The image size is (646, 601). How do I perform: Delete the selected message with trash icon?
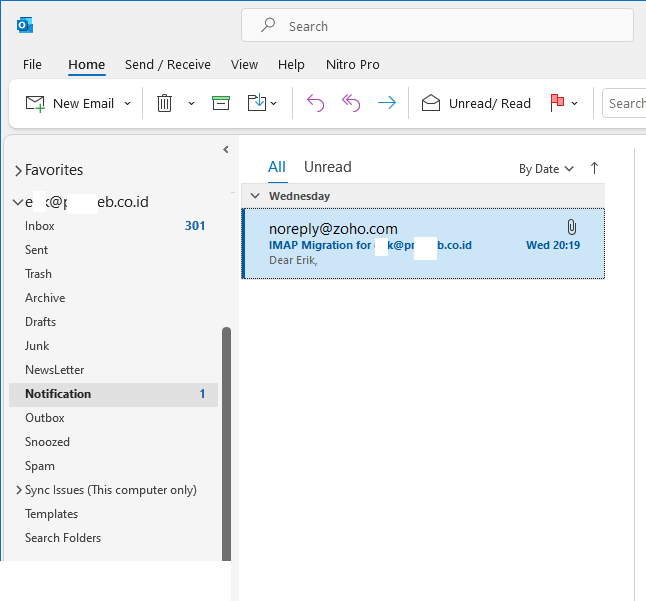pyautogui.click(x=164, y=103)
